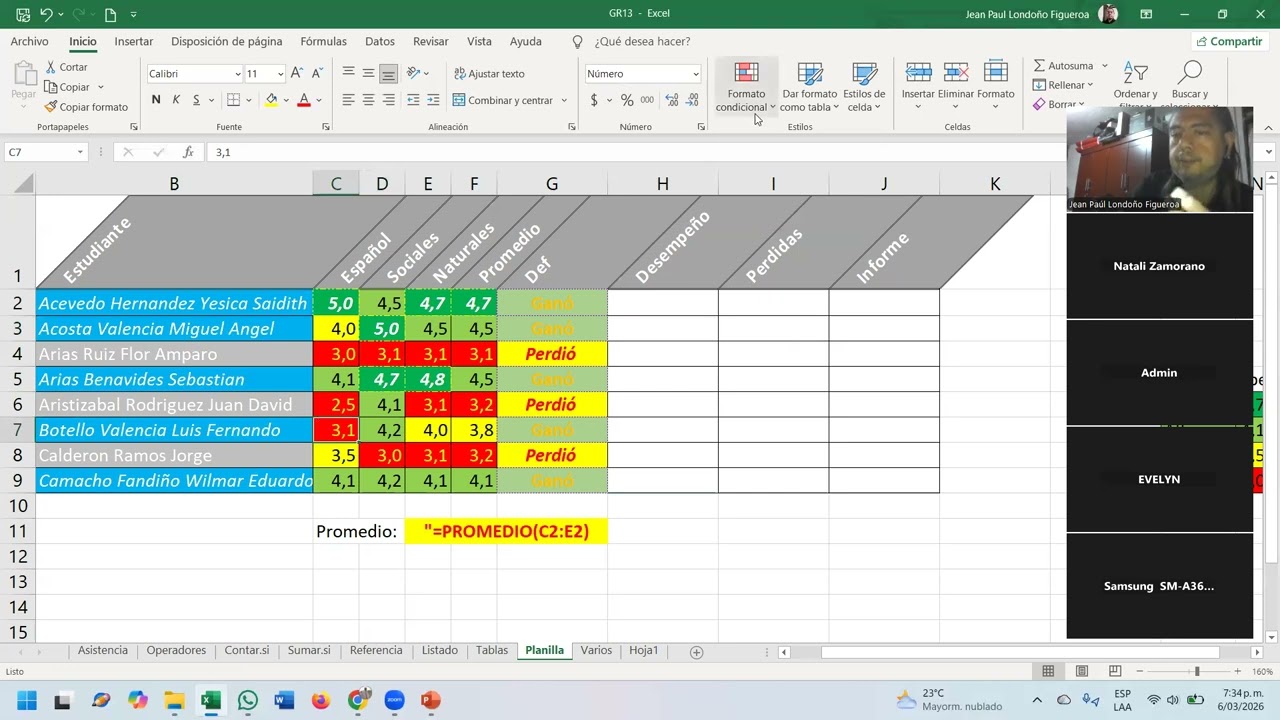Open Formato condicional menu
The height and width of the screenshot is (720, 1280).
(x=746, y=87)
